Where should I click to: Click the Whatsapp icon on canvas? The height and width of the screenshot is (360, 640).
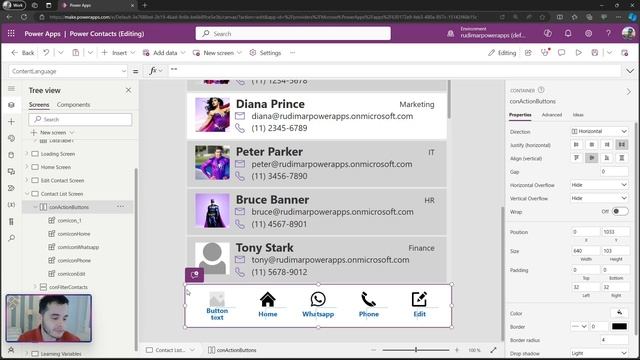(x=318, y=299)
